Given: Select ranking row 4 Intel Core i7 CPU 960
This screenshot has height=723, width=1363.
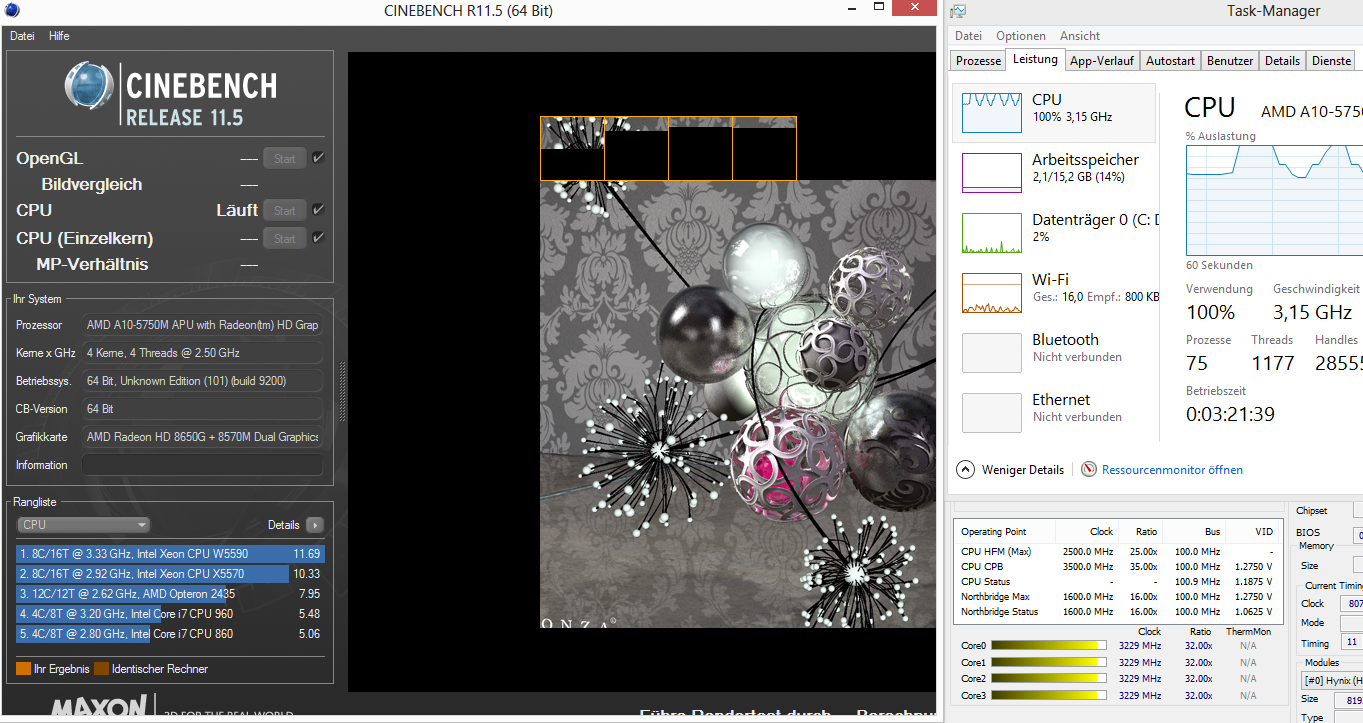Looking at the screenshot, I should tap(171, 614).
